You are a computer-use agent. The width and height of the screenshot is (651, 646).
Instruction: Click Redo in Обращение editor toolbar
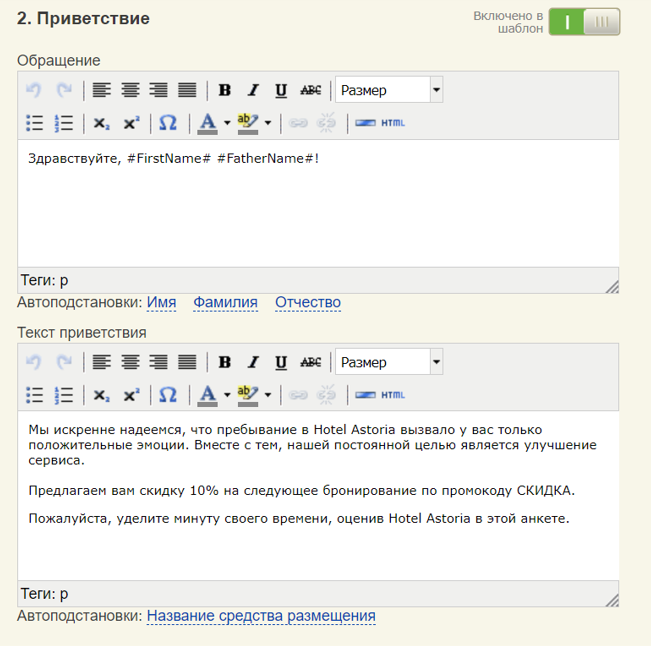(x=64, y=90)
